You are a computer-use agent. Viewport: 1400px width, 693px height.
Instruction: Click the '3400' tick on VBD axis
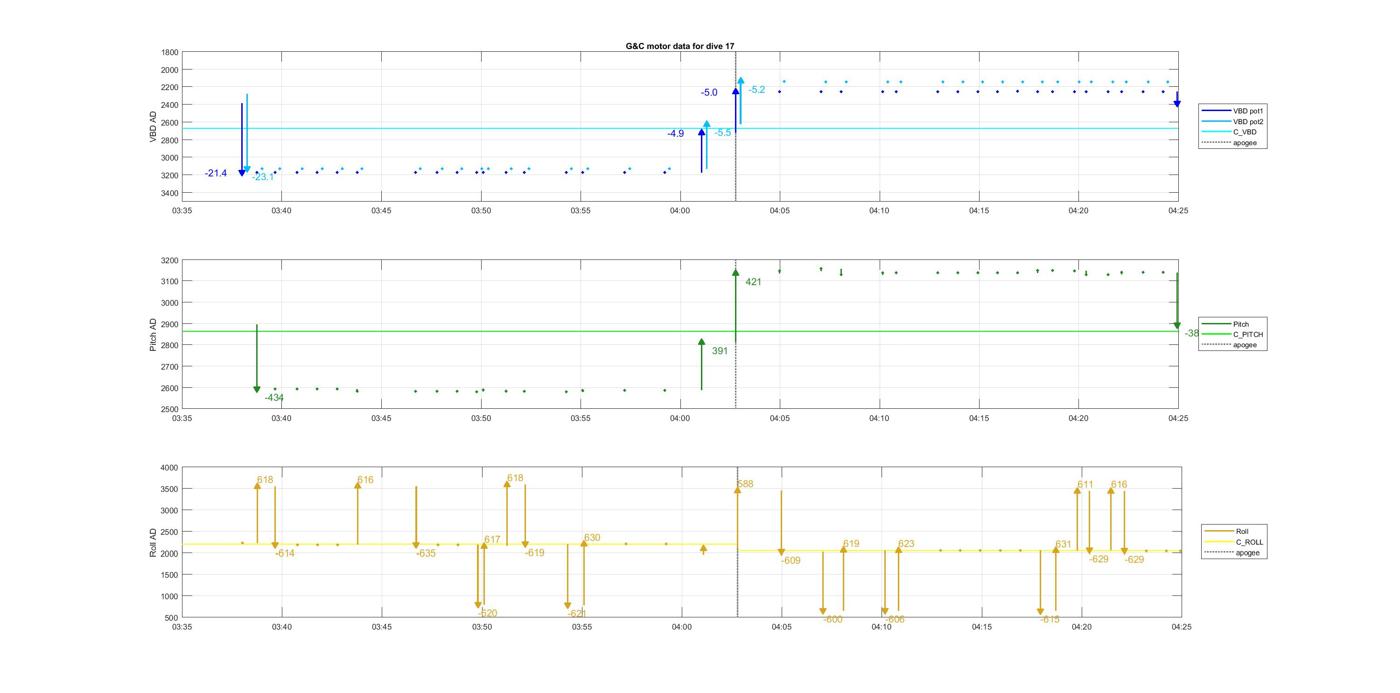[170, 193]
